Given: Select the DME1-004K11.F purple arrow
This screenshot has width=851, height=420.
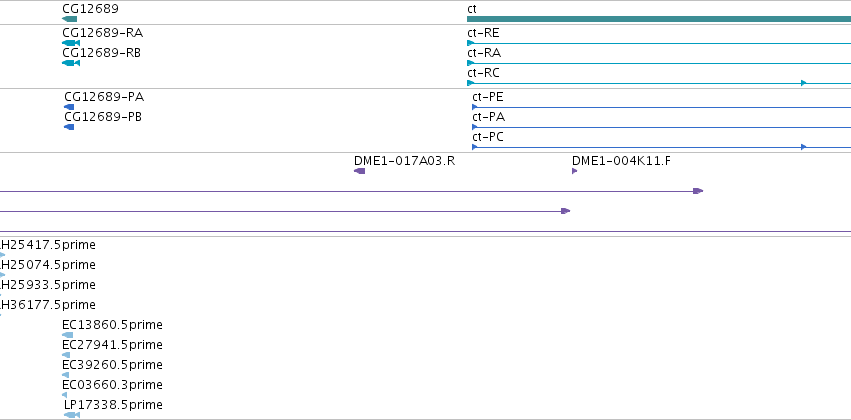Looking at the screenshot, I should [575, 171].
